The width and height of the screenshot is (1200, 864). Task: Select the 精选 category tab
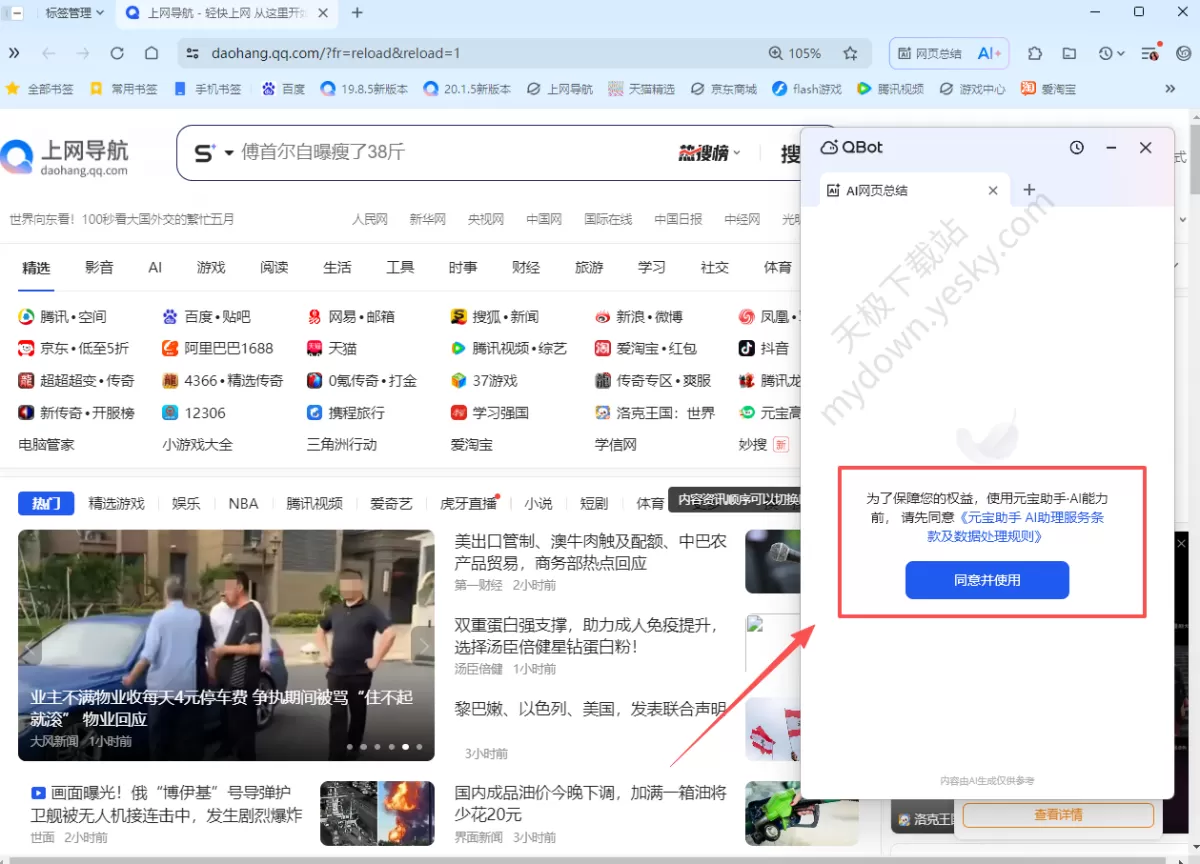tap(36, 267)
